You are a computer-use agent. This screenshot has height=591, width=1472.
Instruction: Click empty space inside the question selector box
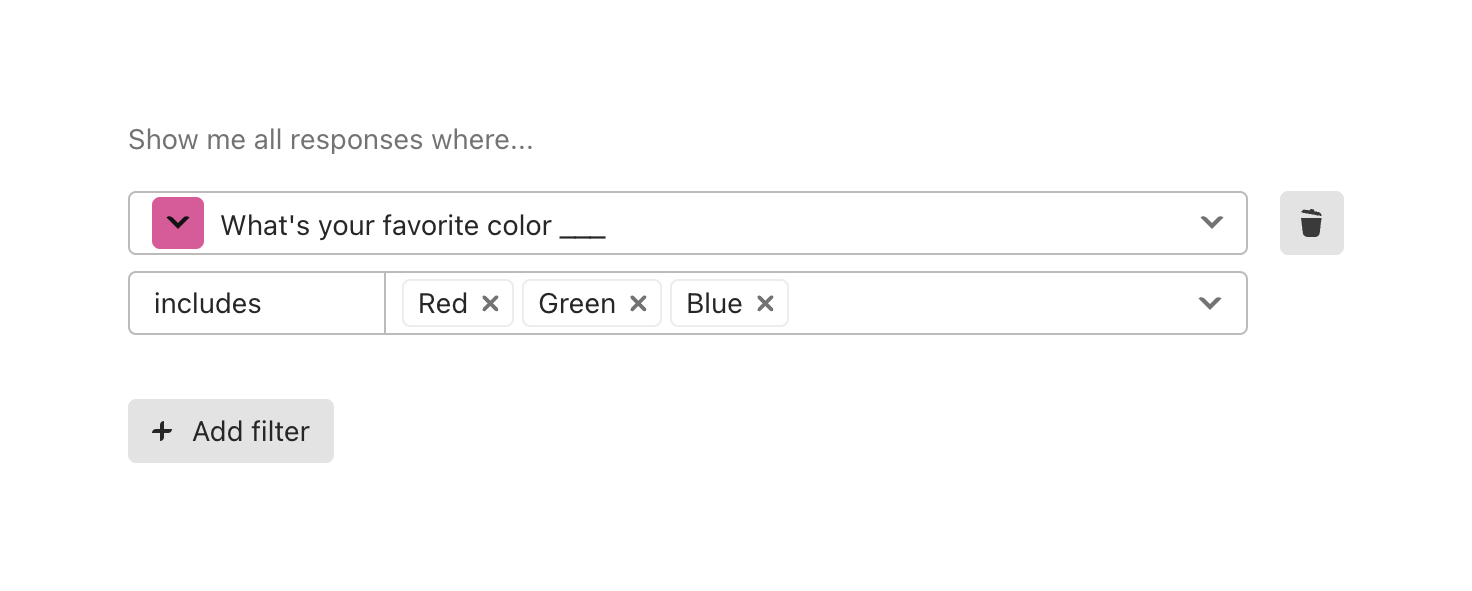[x=900, y=223]
